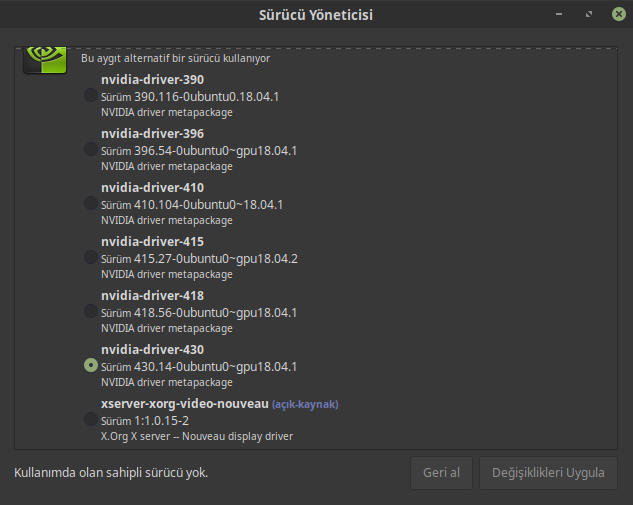Viewport: 633px width, 505px height.
Task: Click the Nouveau display driver description
Action: click(x=197, y=436)
